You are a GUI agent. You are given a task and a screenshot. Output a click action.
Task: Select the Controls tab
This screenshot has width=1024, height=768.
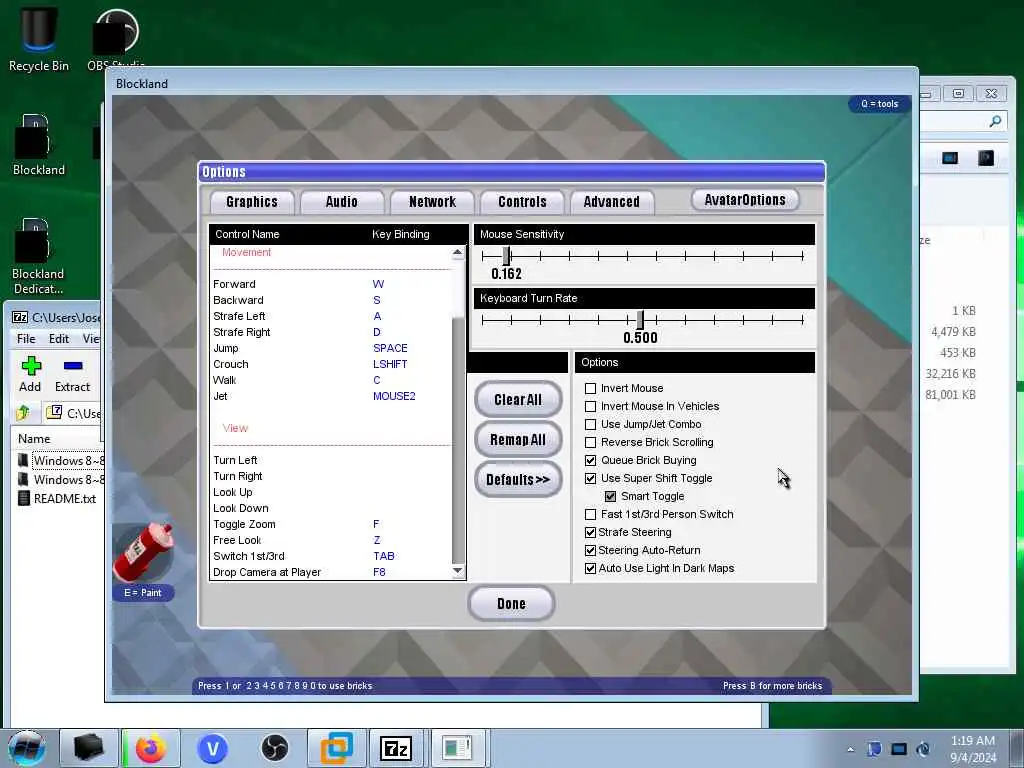(522, 202)
